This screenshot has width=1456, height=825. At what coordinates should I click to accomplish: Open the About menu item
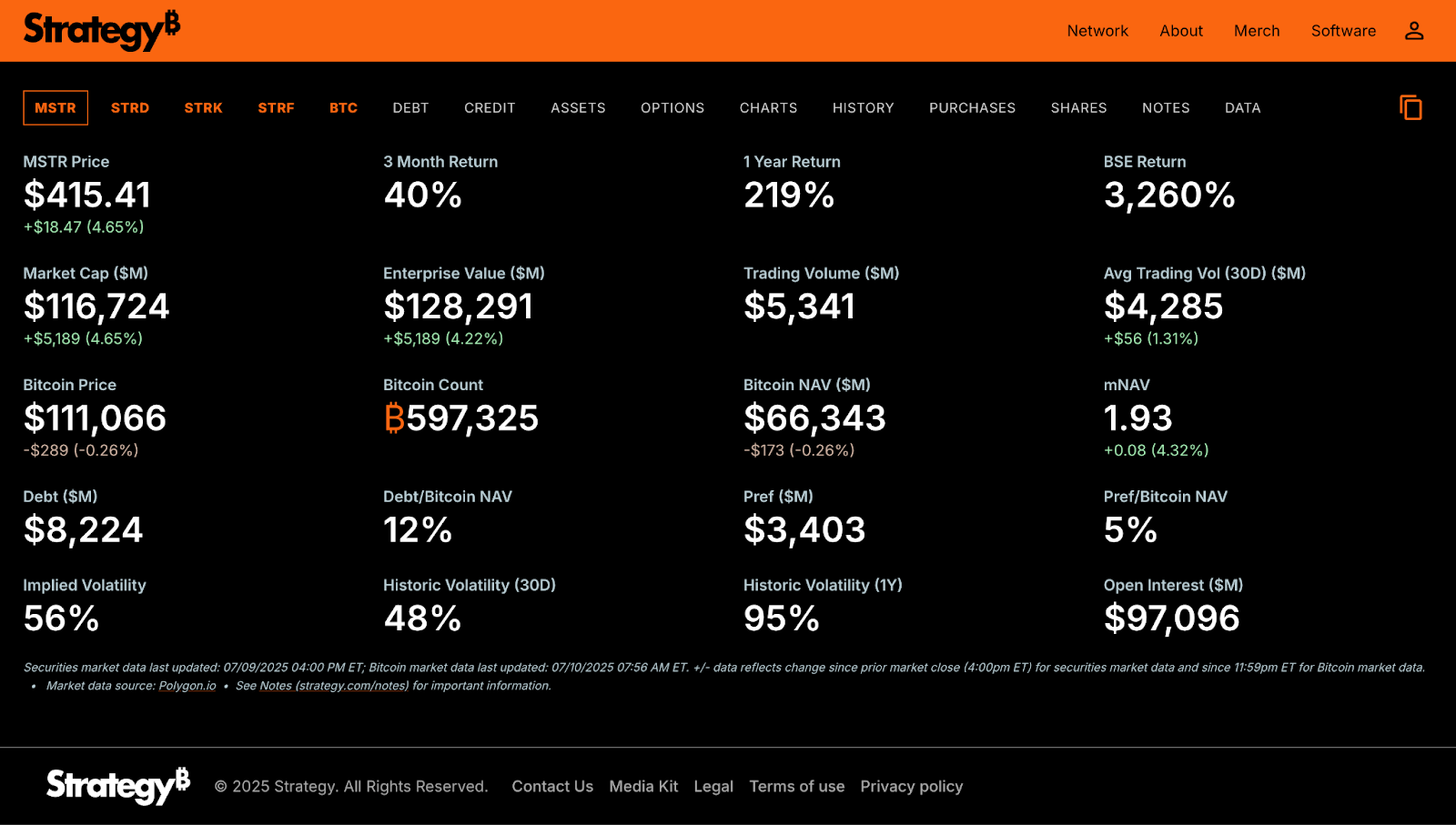click(x=1181, y=31)
